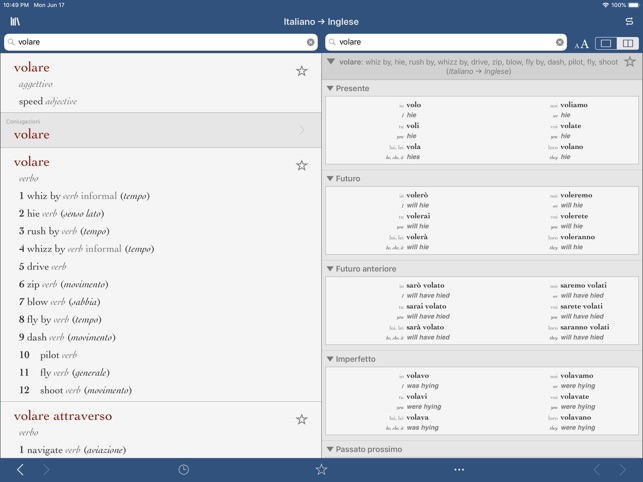
Task: Focus the right search field
Action: coord(446,42)
